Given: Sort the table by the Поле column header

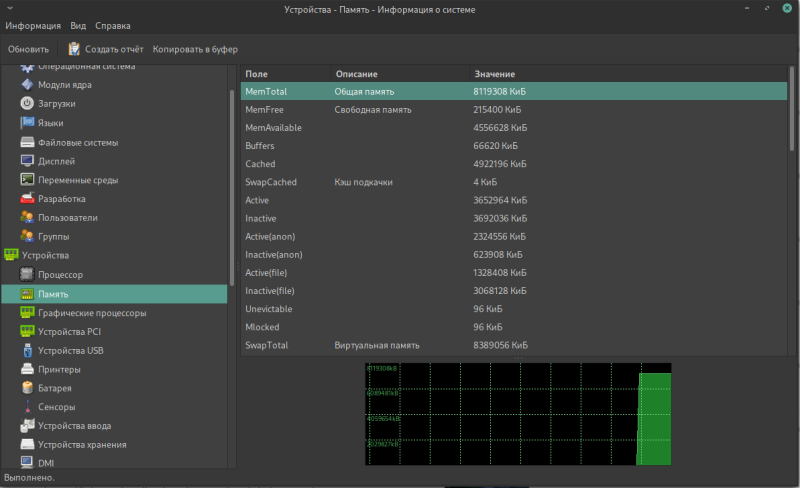Looking at the screenshot, I should click(x=256, y=75).
